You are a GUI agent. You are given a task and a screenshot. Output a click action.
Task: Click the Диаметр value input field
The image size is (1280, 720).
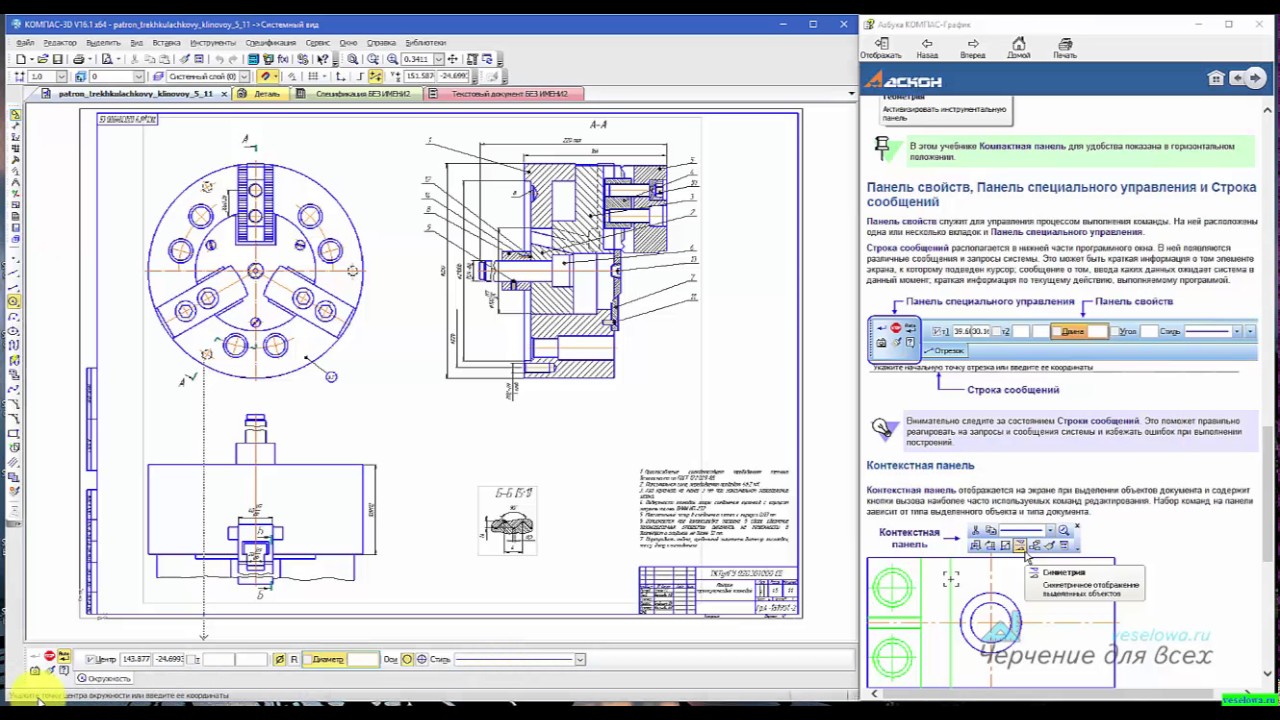pyautogui.click(x=363, y=659)
